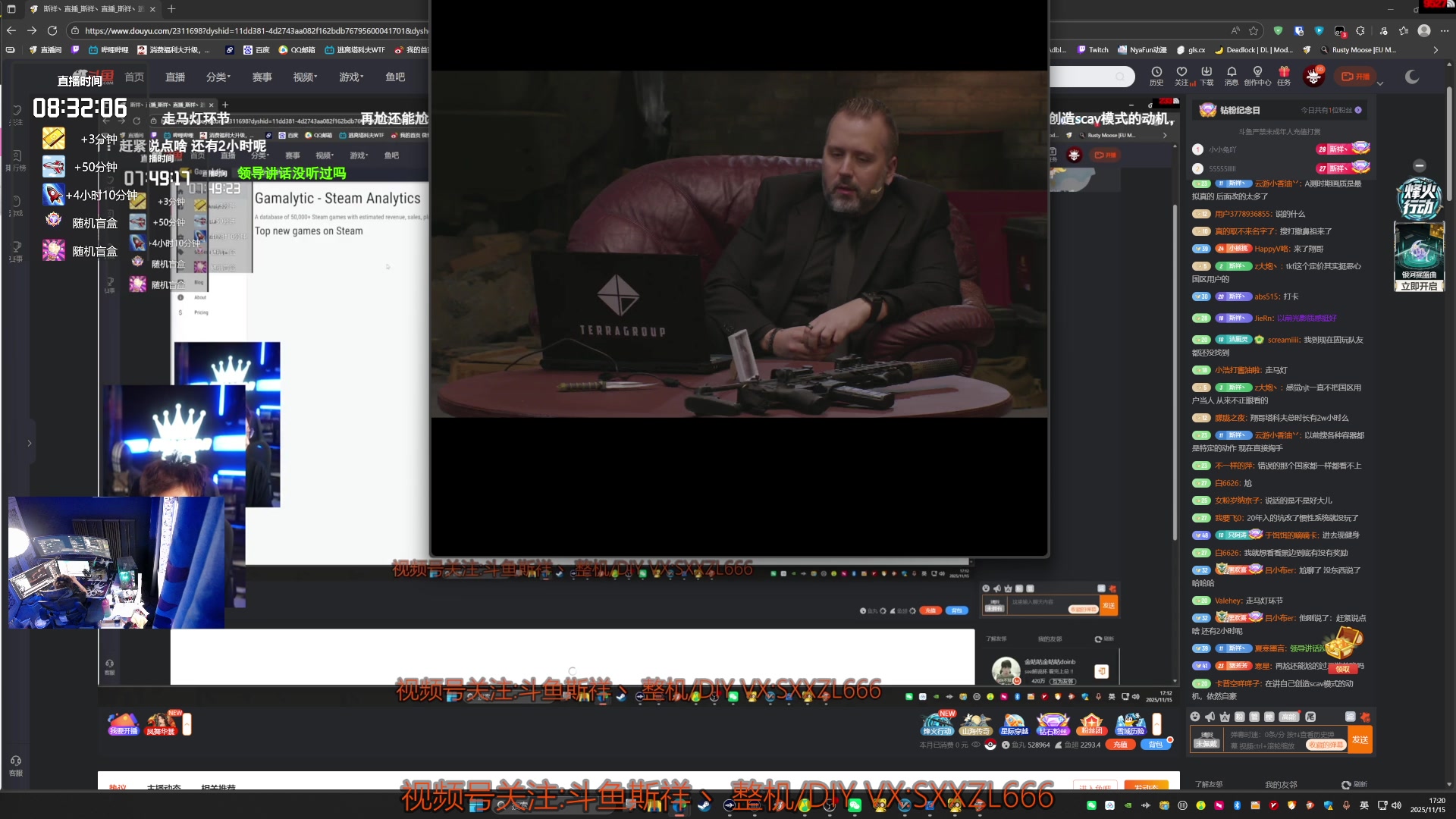Image resolution: width=1456 pixels, height=819 pixels.
Task: Open emoji picker in chat toolbar
Action: pos(1195,717)
